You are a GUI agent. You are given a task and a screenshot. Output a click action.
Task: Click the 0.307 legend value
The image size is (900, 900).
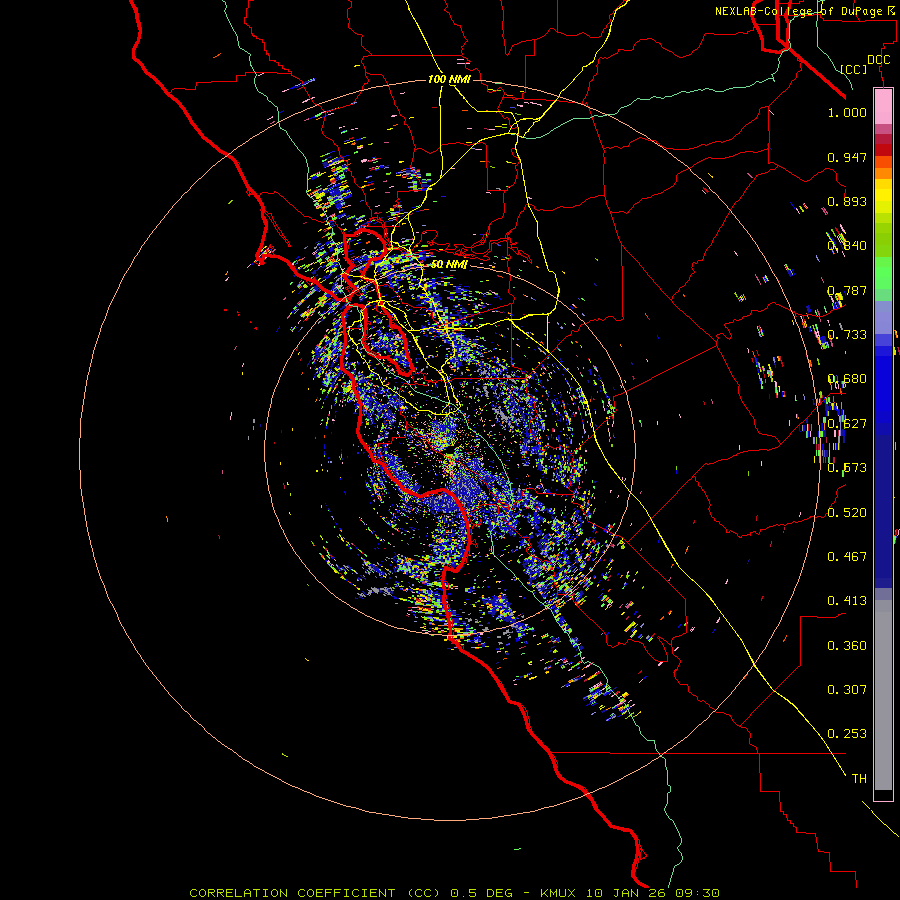pos(847,690)
